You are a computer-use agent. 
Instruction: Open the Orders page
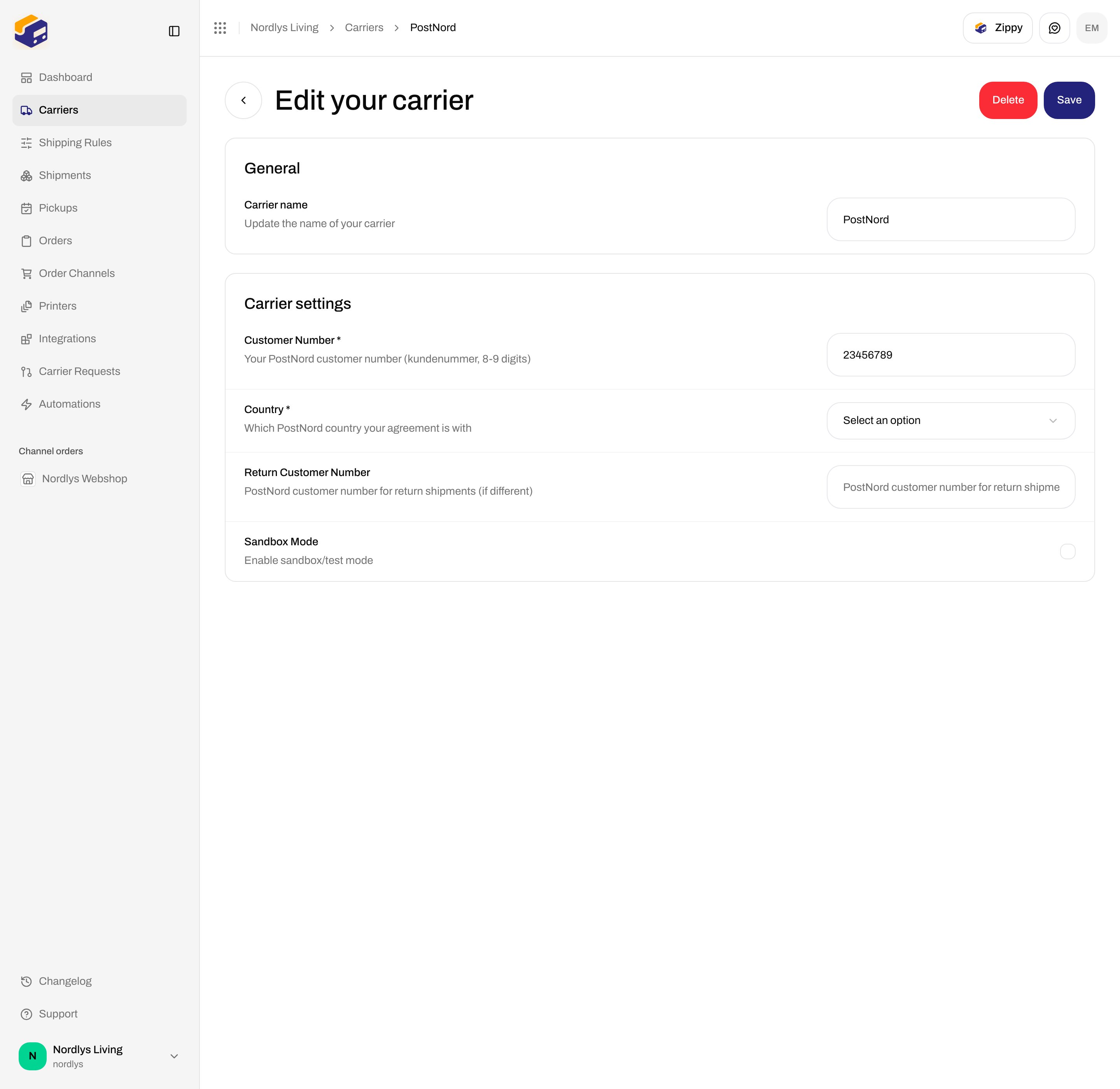[100, 240]
